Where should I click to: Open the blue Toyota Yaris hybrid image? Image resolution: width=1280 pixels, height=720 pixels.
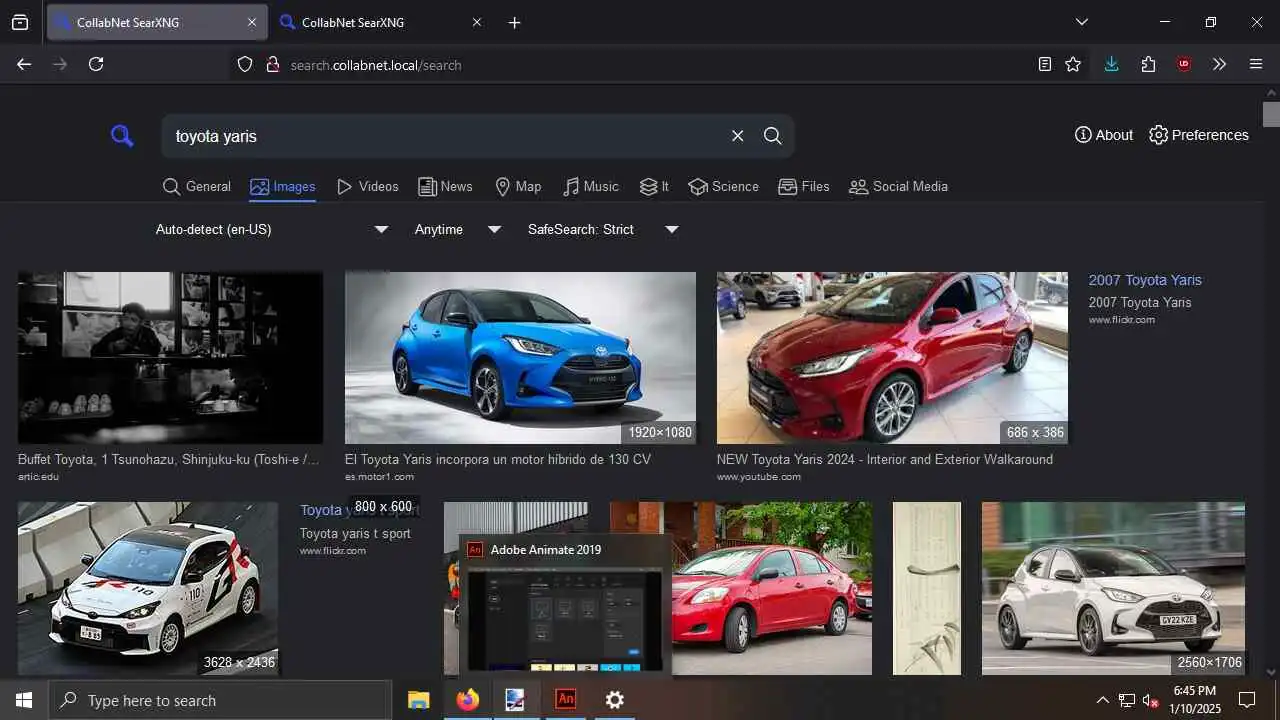click(x=520, y=358)
